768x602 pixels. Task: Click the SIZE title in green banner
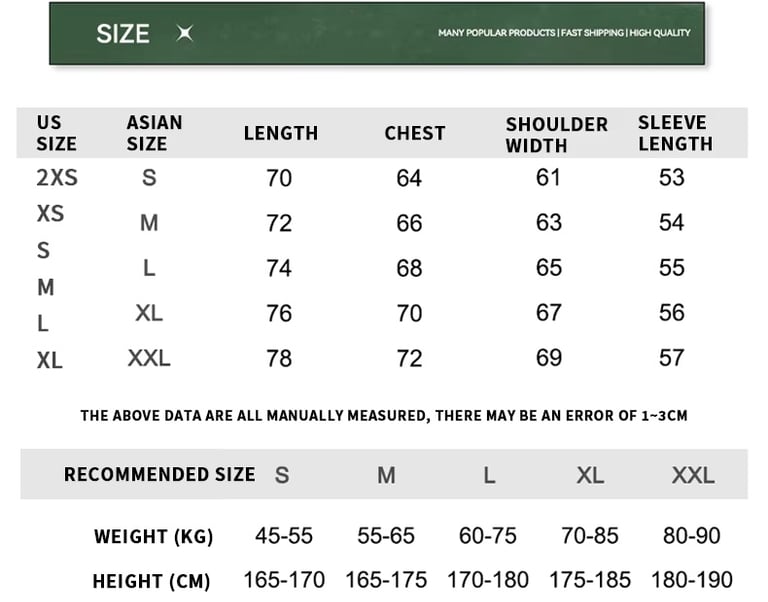tap(122, 34)
